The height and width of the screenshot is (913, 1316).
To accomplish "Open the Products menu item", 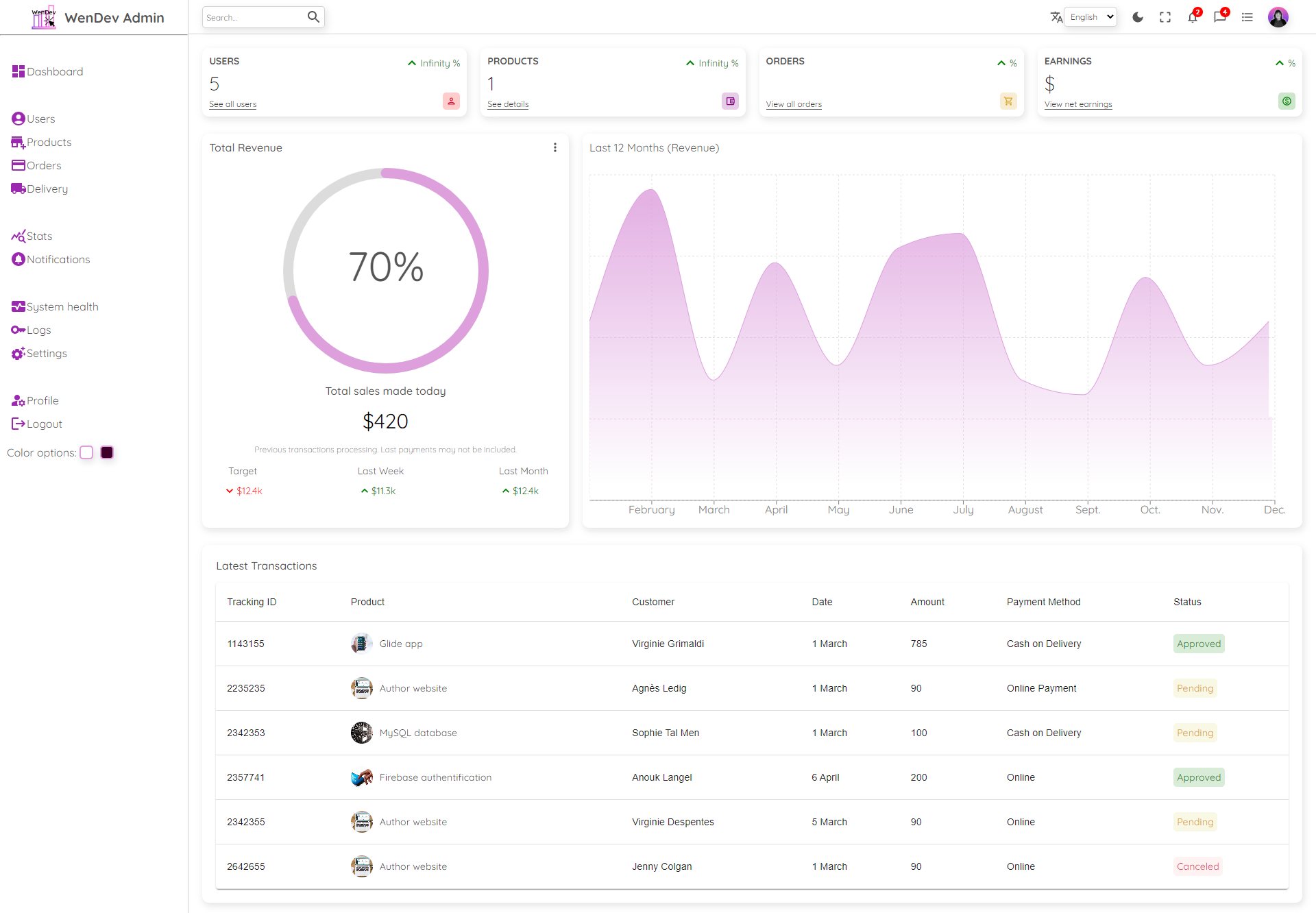I will click(48, 141).
